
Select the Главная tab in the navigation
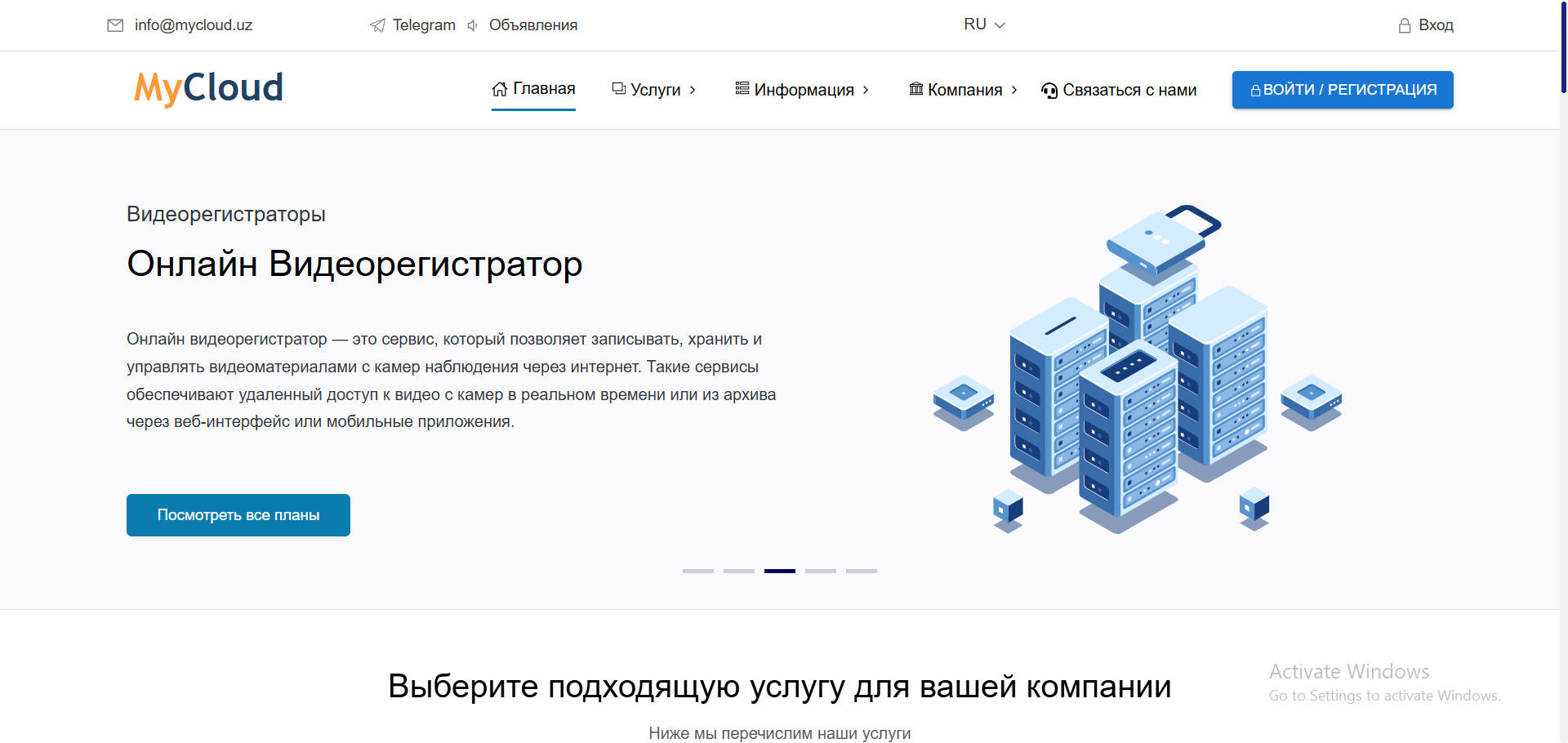click(543, 89)
